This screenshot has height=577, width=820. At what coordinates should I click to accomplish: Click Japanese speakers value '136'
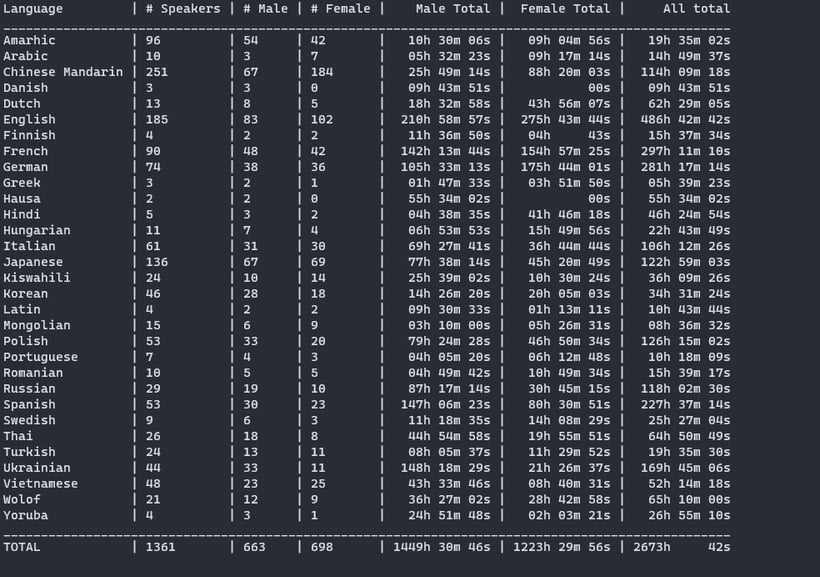tap(157, 262)
